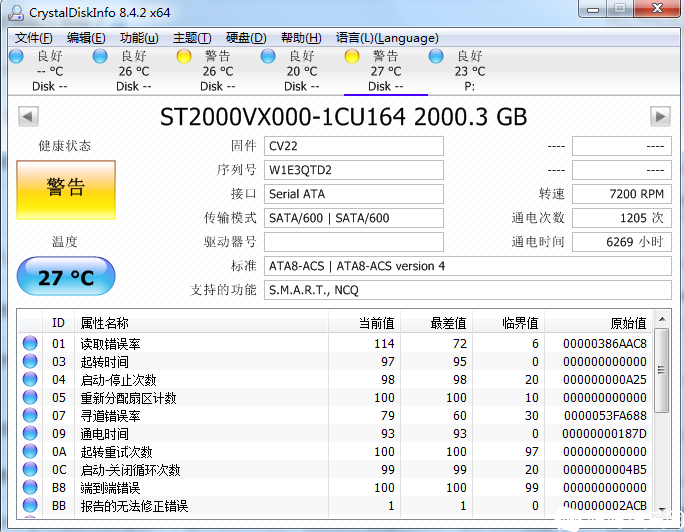Click the 6269 小时 power-on hours field
Image resolution: width=684 pixels, height=532 pixels.
tap(622, 242)
